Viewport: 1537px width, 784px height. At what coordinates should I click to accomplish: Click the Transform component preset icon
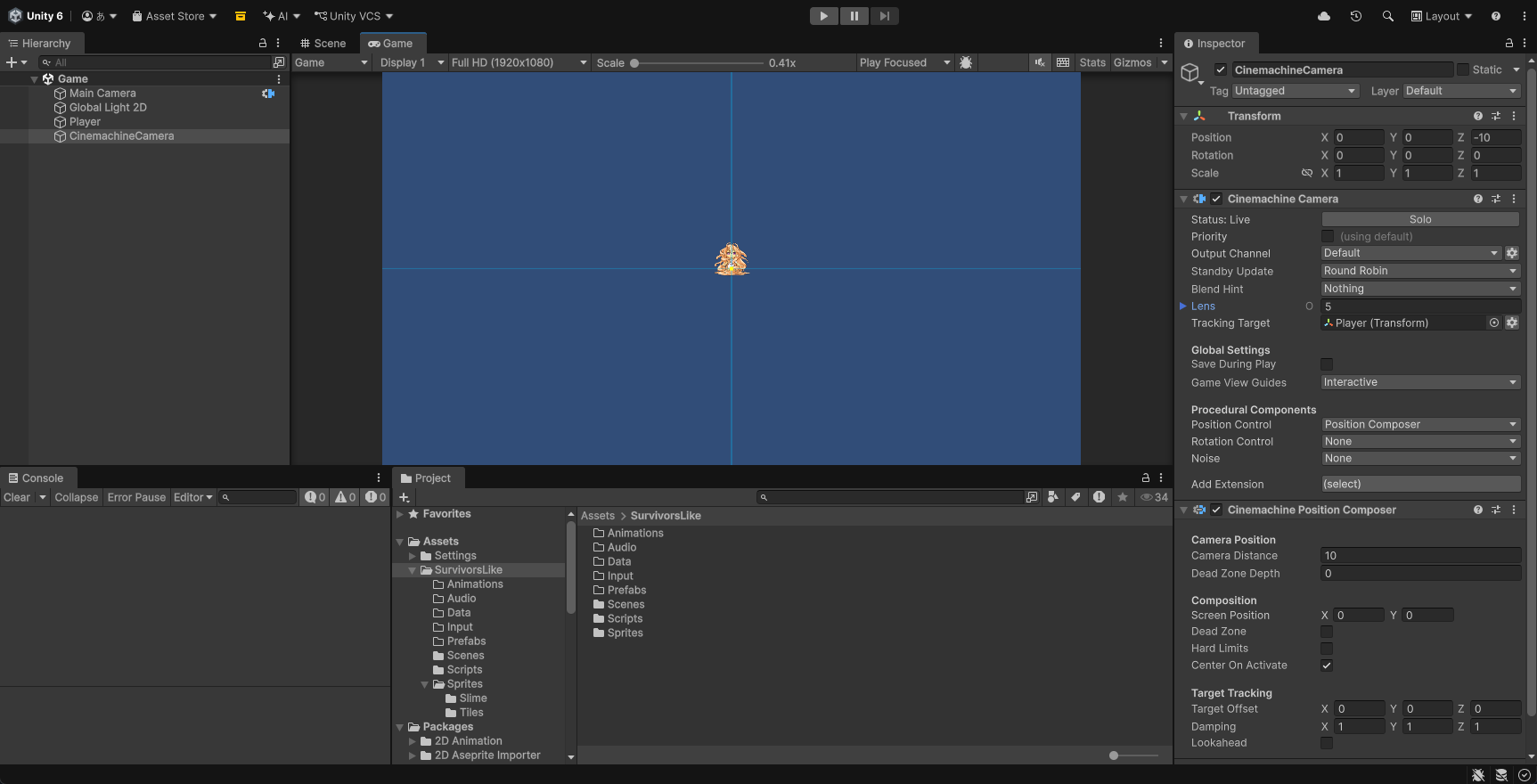tap(1496, 116)
